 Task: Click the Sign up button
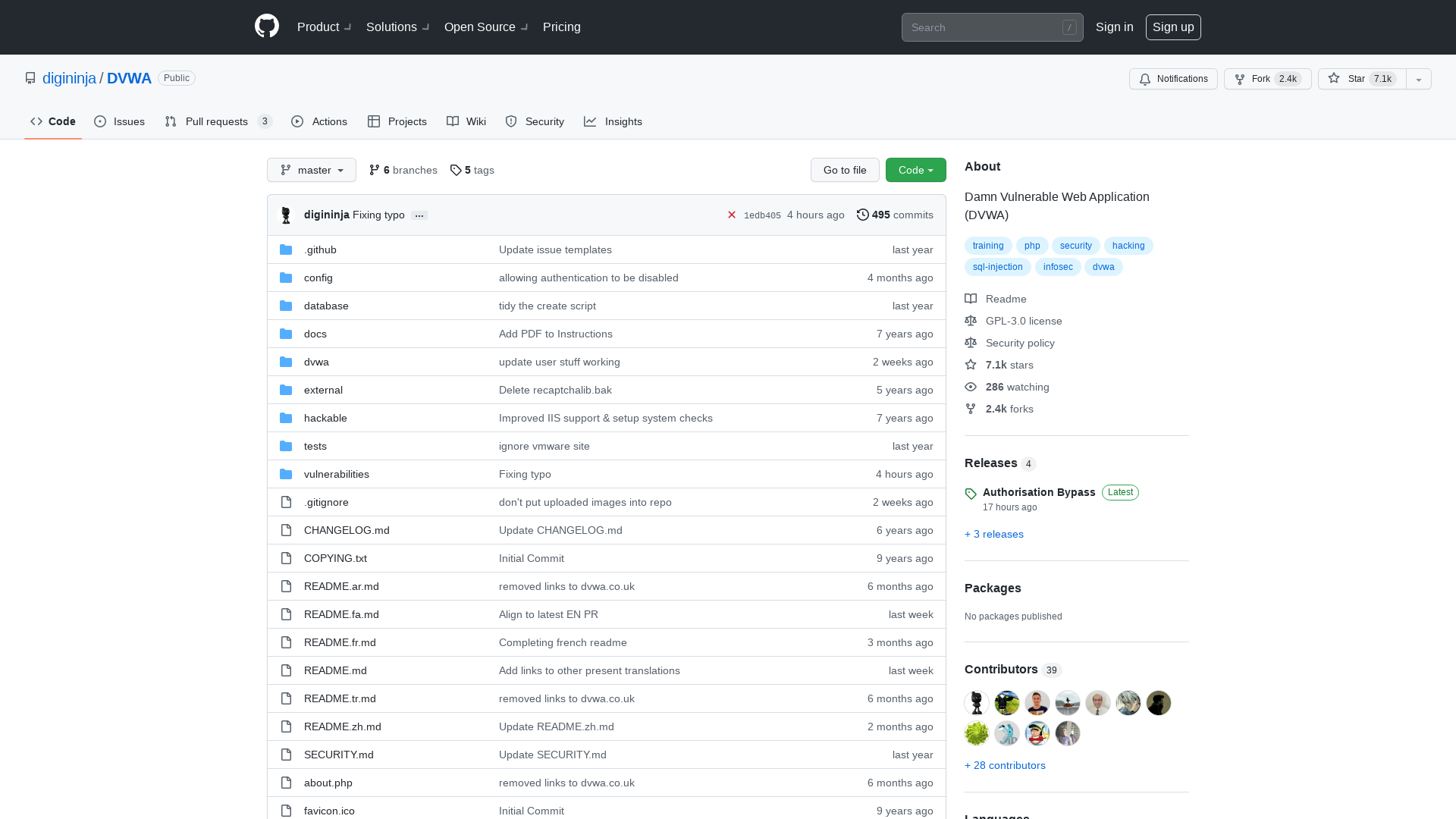coord(1173,27)
